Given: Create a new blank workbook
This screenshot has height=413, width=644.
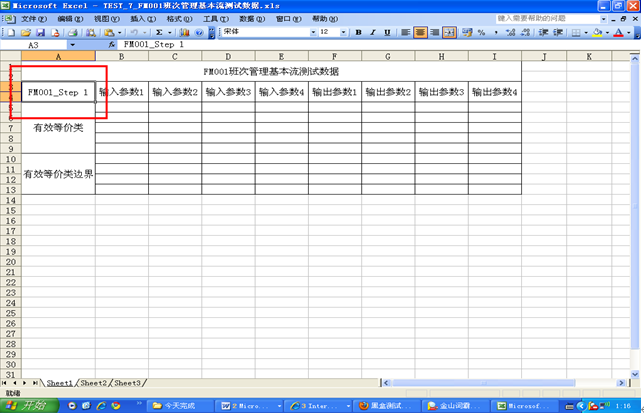Looking at the screenshot, I should pos(11,32).
